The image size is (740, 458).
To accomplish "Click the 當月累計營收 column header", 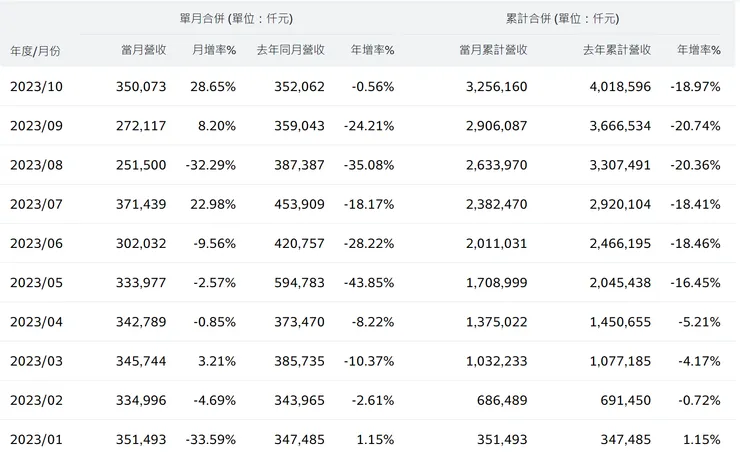I will (x=493, y=50).
